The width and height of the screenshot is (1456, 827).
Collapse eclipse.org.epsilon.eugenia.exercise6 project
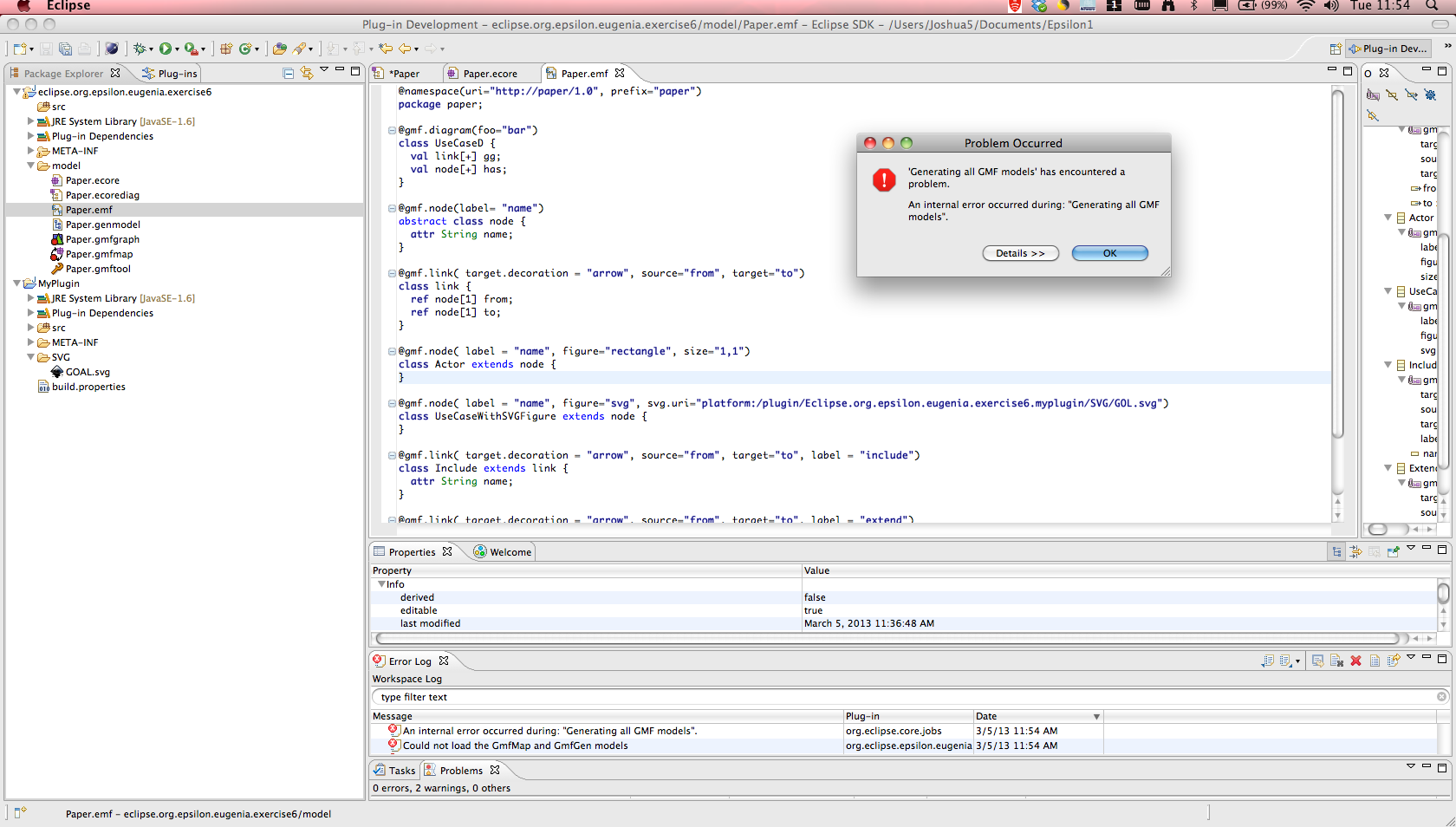(x=16, y=92)
